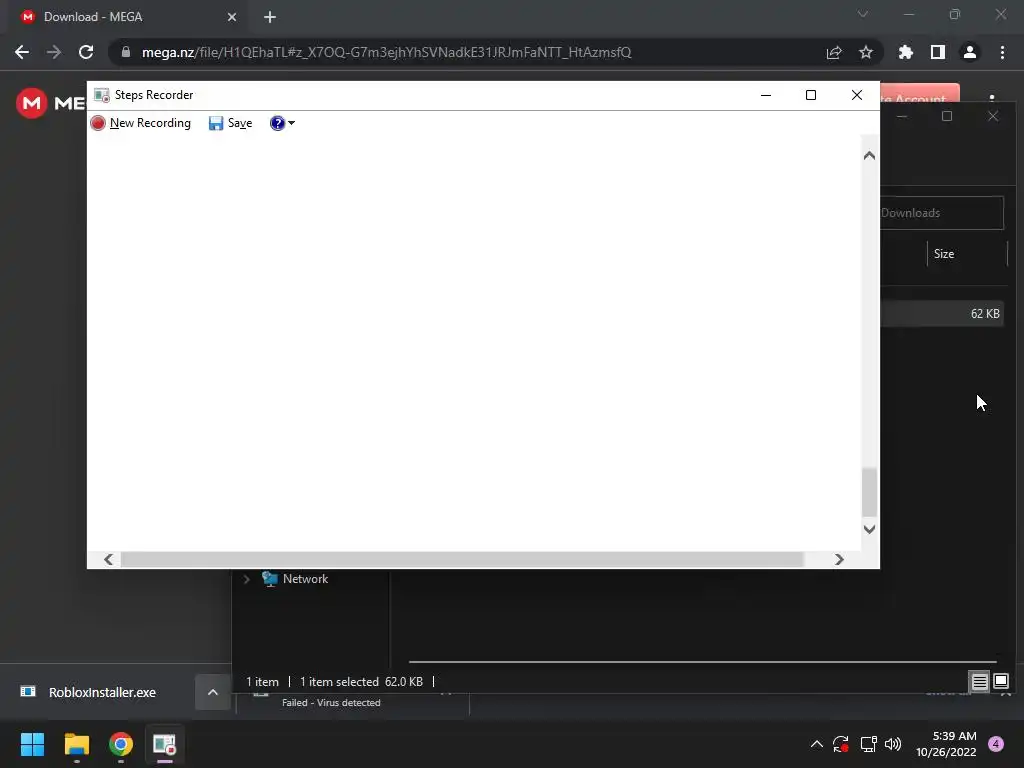Viewport: 1024px width, 768px height.
Task: Open Google Chrome from the taskbar
Action: click(121, 744)
